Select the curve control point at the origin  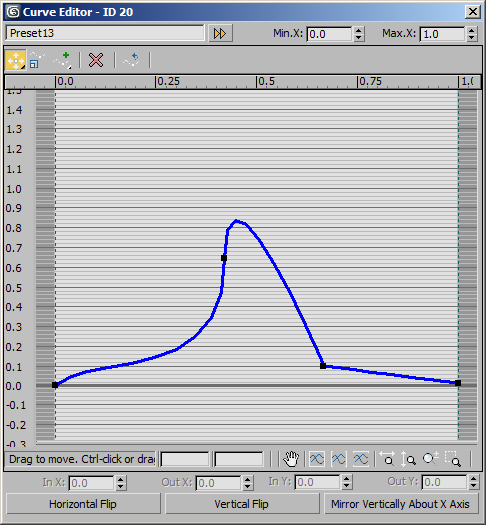click(55, 385)
